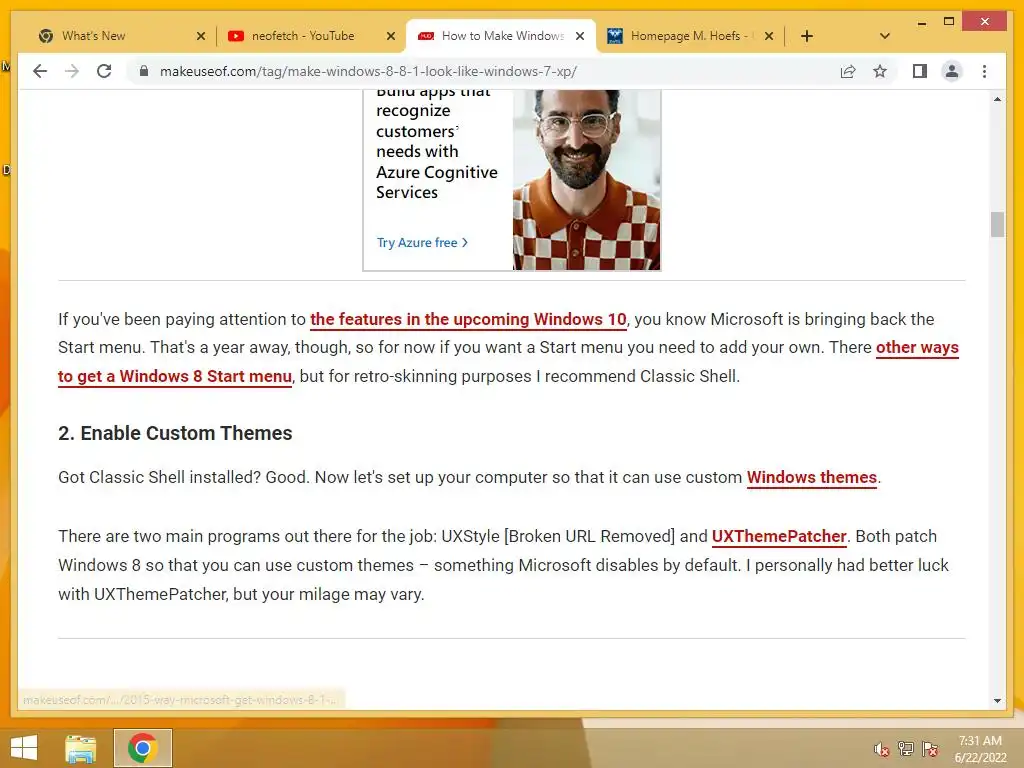Open Chrome three-dot menu
The width and height of the screenshot is (1024, 768).
984,71
